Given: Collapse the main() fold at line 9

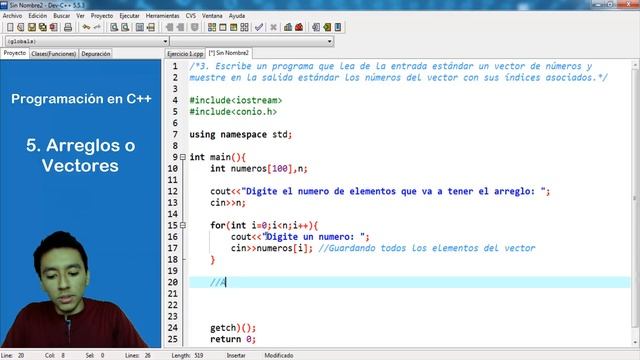Looking at the screenshot, I should coord(183,157).
